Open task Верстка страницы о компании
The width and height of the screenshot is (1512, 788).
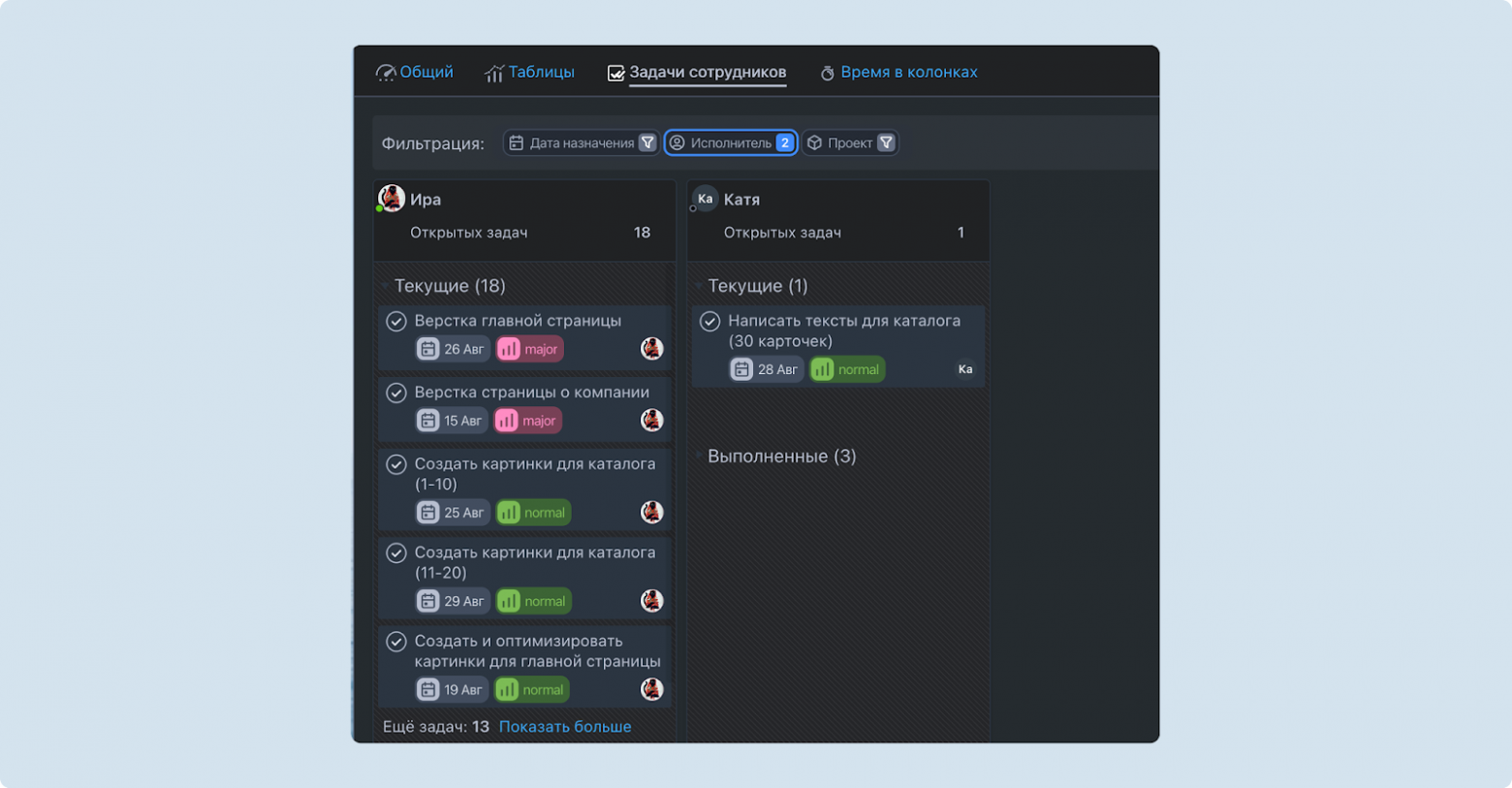(x=532, y=393)
